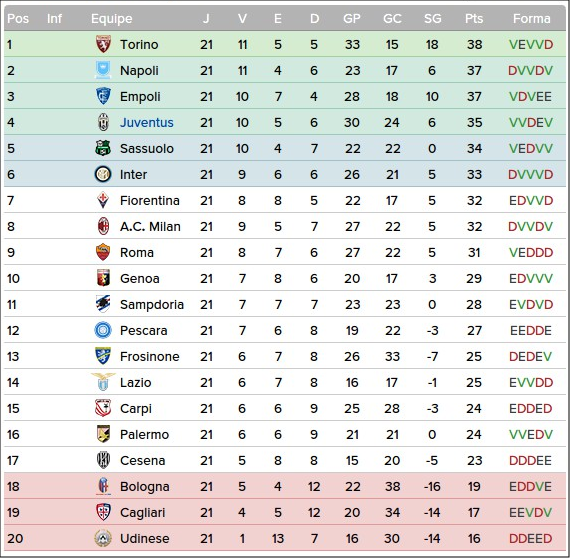Click the Juventus club crest
Viewport: 570px width, 558px height.
point(103,122)
